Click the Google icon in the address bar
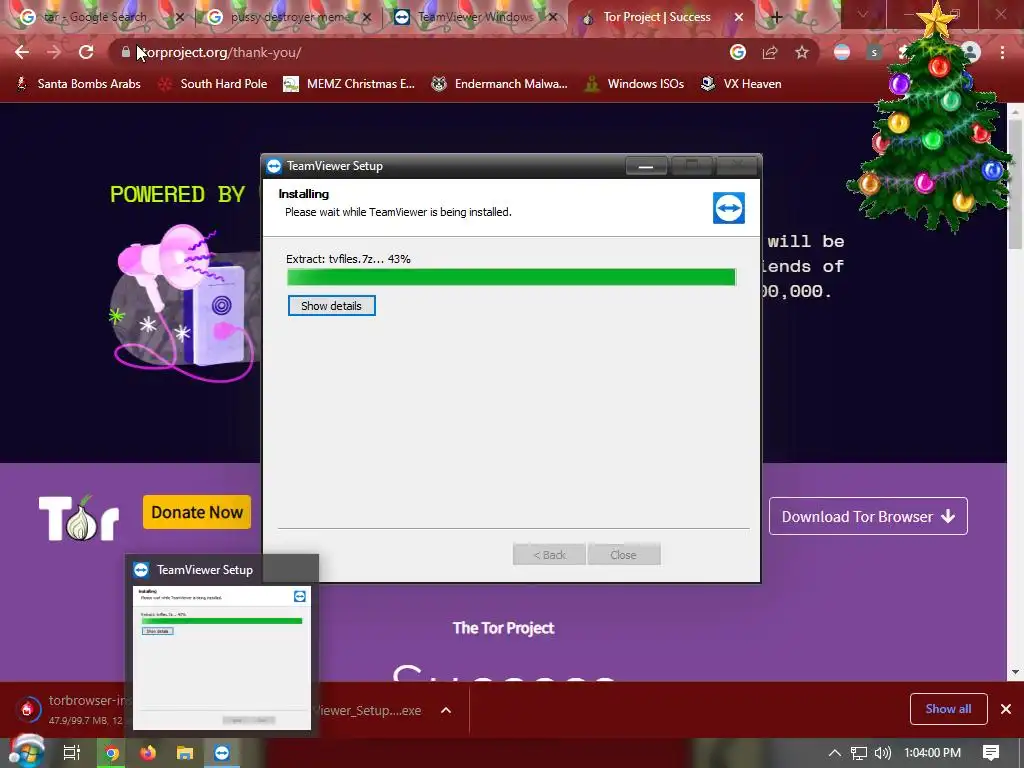The height and width of the screenshot is (768, 1024). click(738, 52)
